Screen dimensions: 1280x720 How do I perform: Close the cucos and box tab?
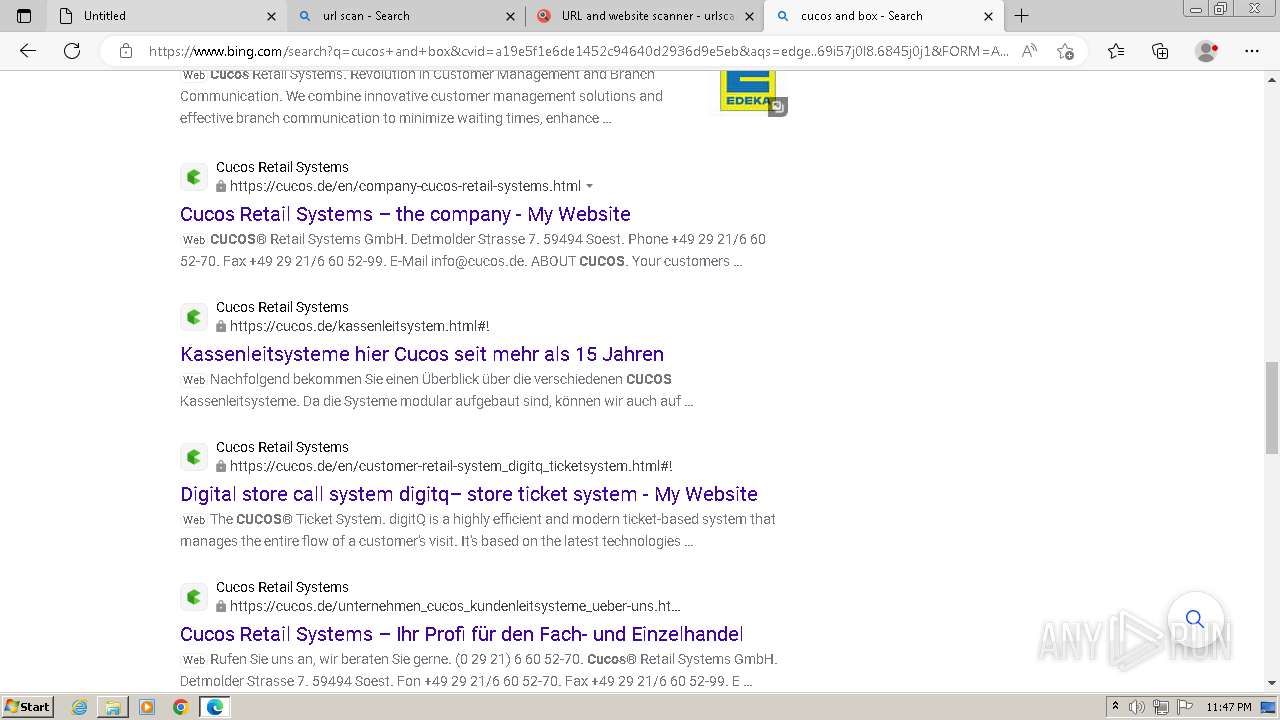point(989,16)
